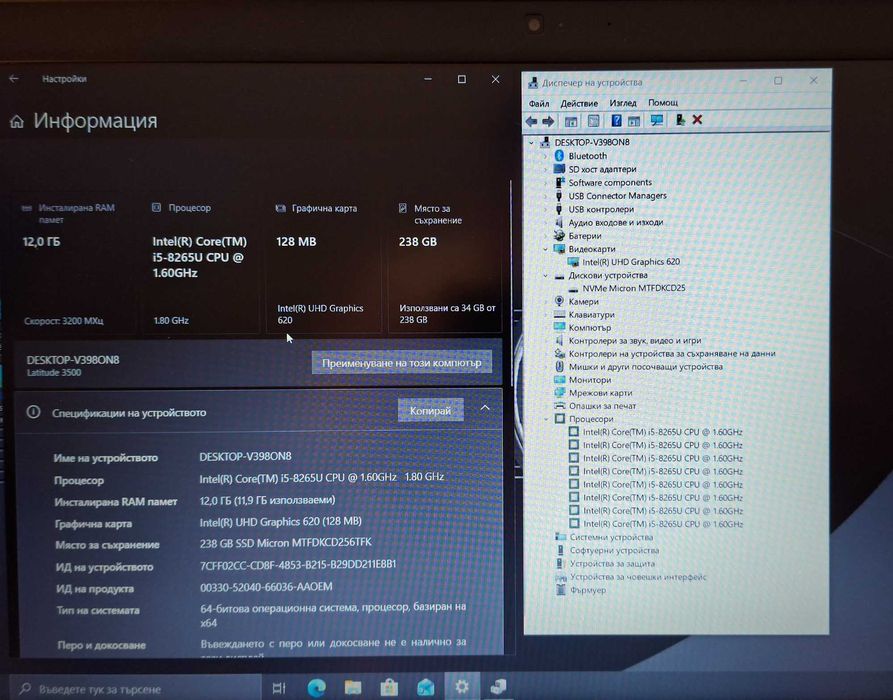Click Settings gear on the taskbar
Screen dimensions: 893x700
pos(462,687)
